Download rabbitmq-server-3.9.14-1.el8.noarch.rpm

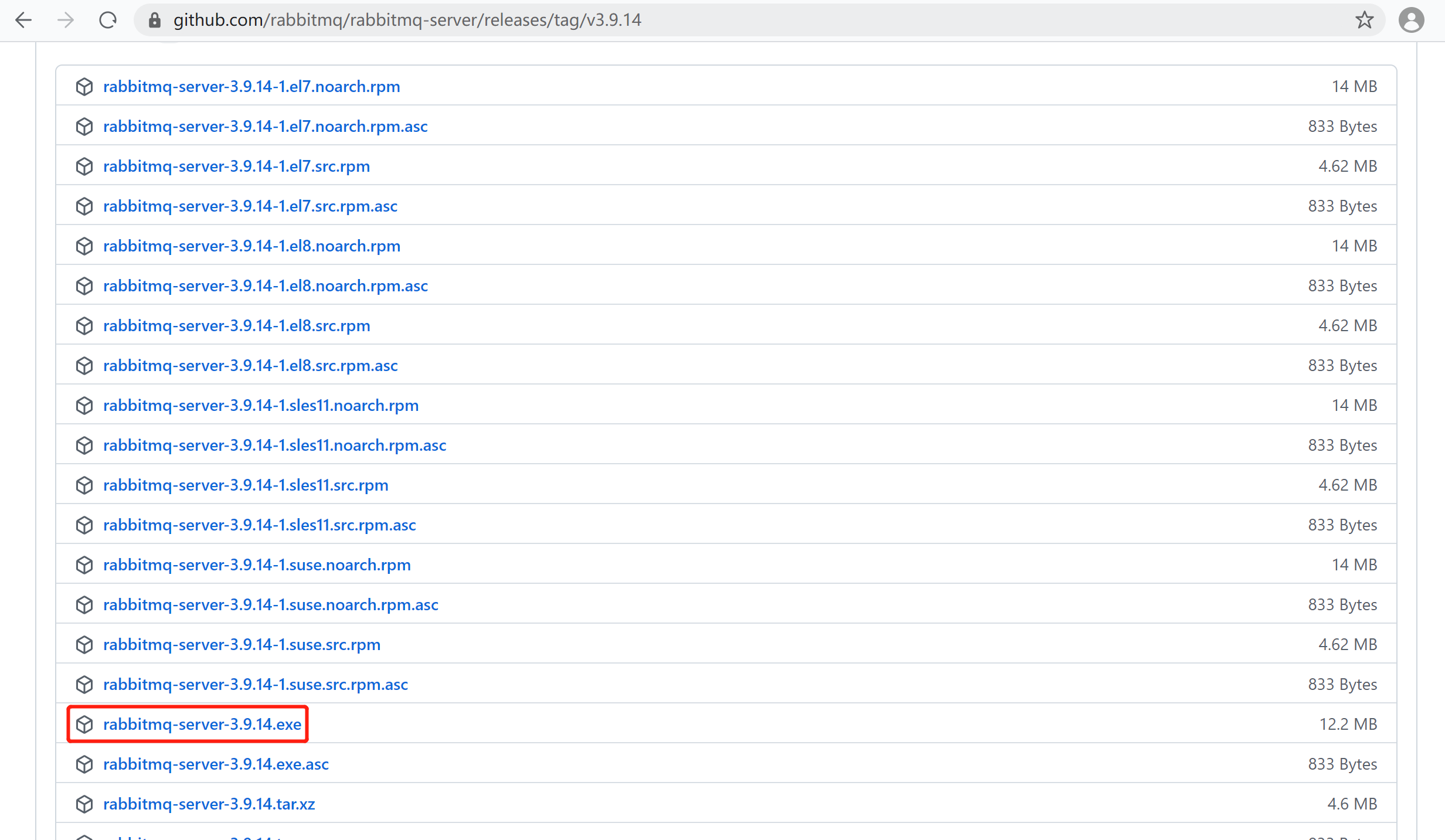coord(252,246)
